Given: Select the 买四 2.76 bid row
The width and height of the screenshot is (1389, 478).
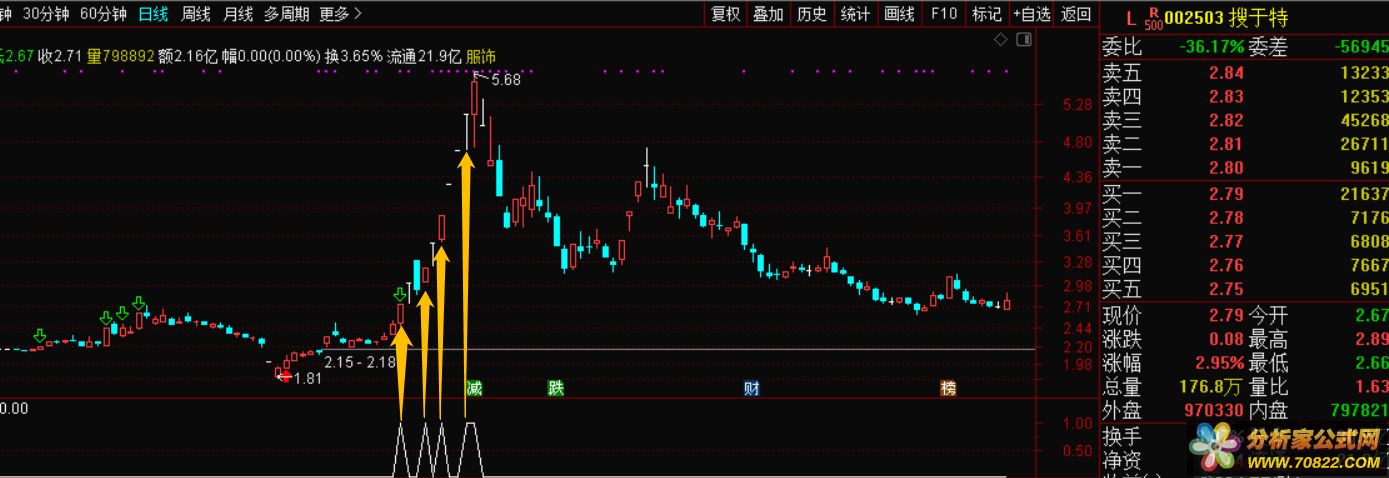Looking at the screenshot, I should [x=1245, y=266].
